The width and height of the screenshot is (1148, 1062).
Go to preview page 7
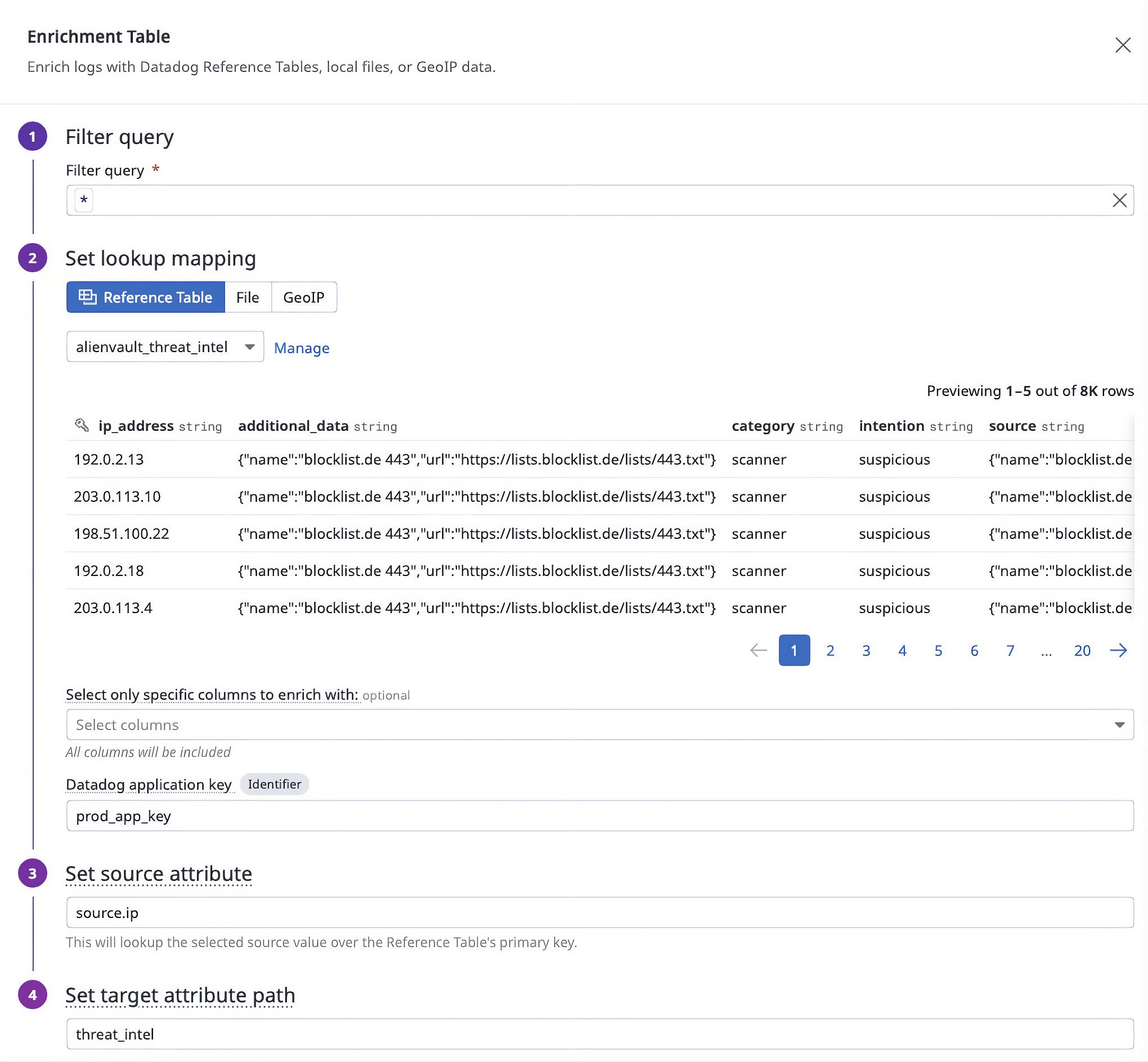point(1010,650)
